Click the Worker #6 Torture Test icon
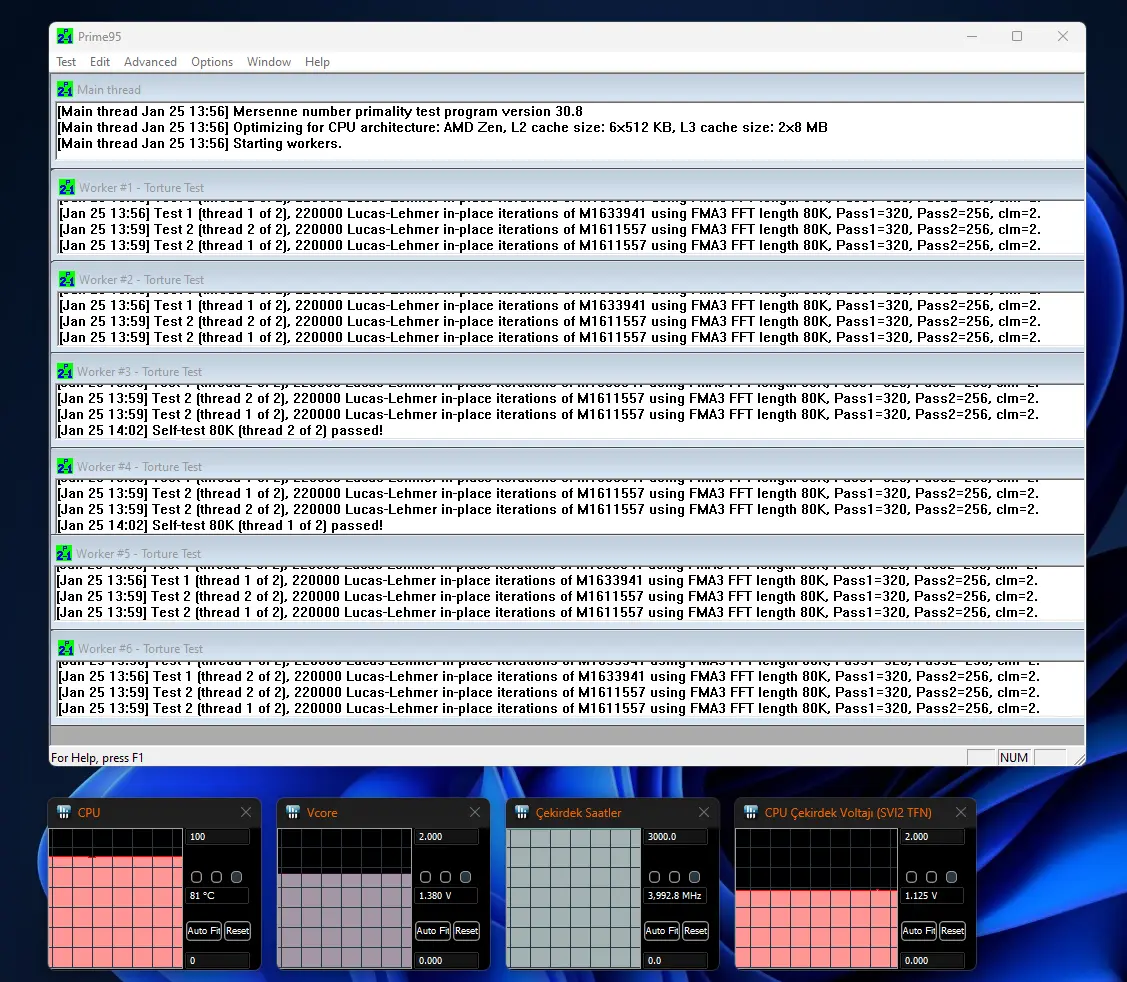Viewport: 1127px width, 982px height. [x=65, y=648]
